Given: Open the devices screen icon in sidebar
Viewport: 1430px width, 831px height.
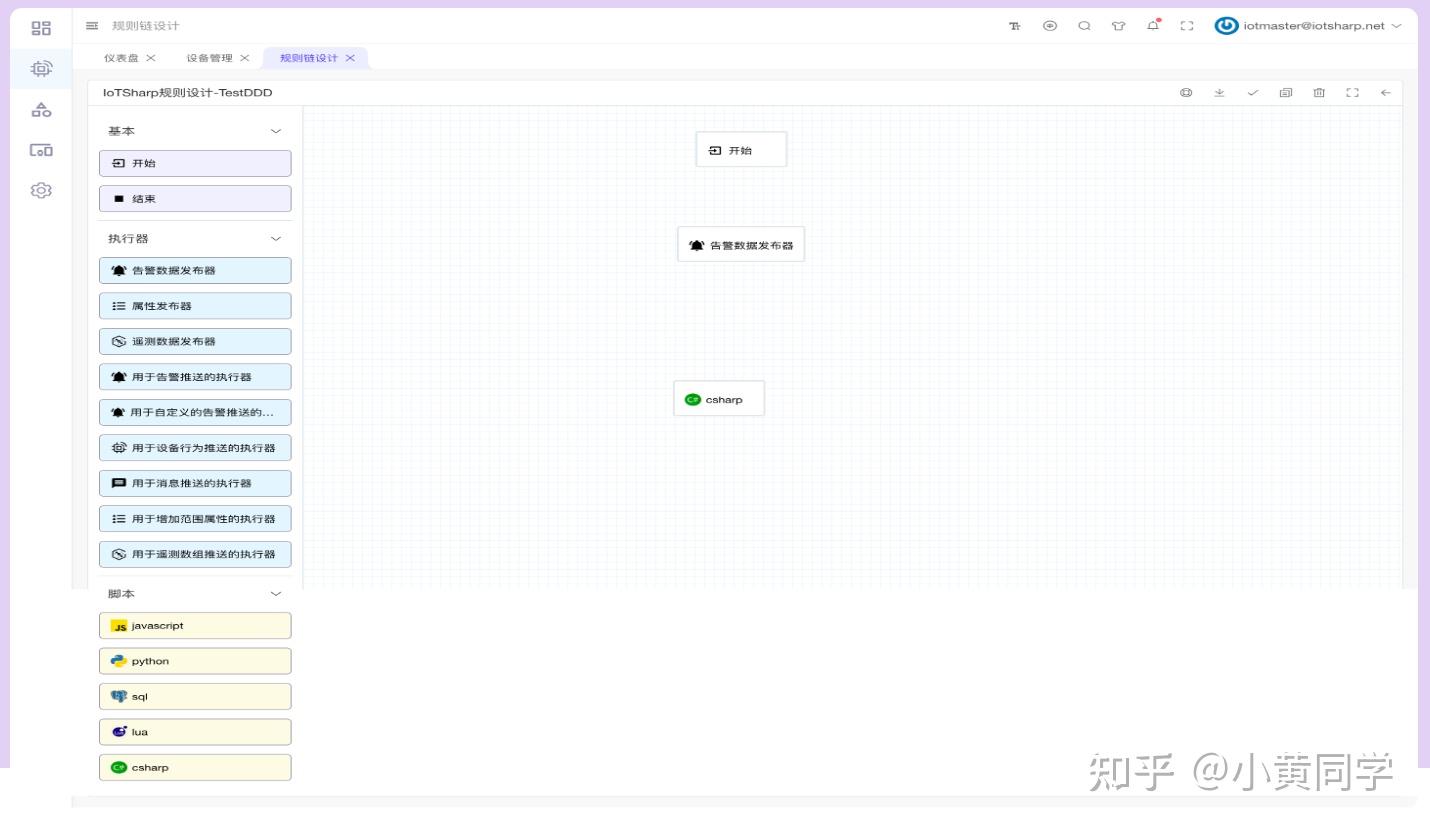Looking at the screenshot, I should point(41,150).
